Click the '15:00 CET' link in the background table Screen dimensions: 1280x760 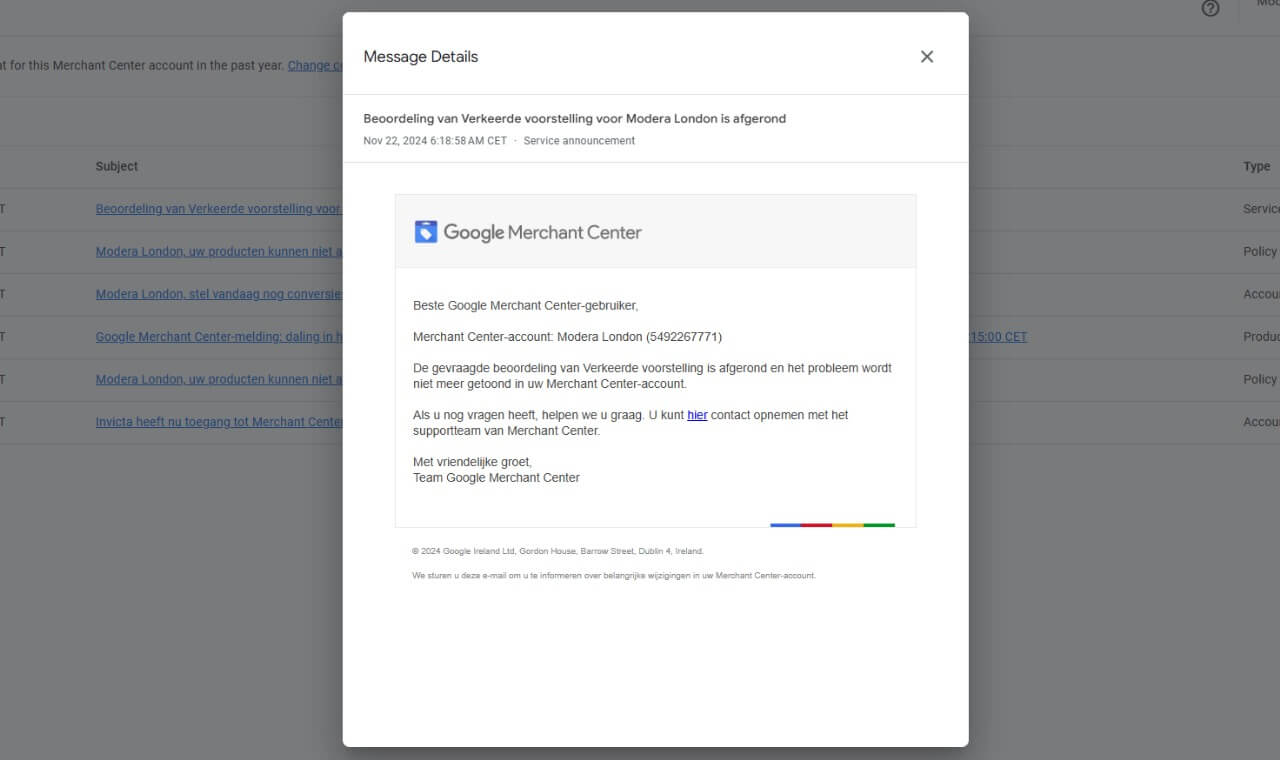tap(998, 337)
